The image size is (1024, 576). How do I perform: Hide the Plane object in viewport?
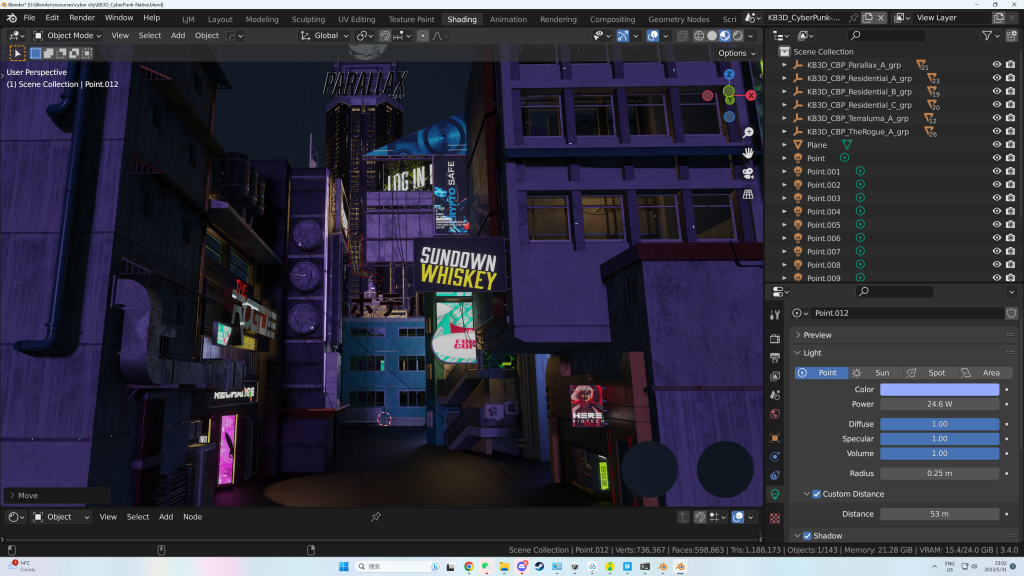pos(997,144)
